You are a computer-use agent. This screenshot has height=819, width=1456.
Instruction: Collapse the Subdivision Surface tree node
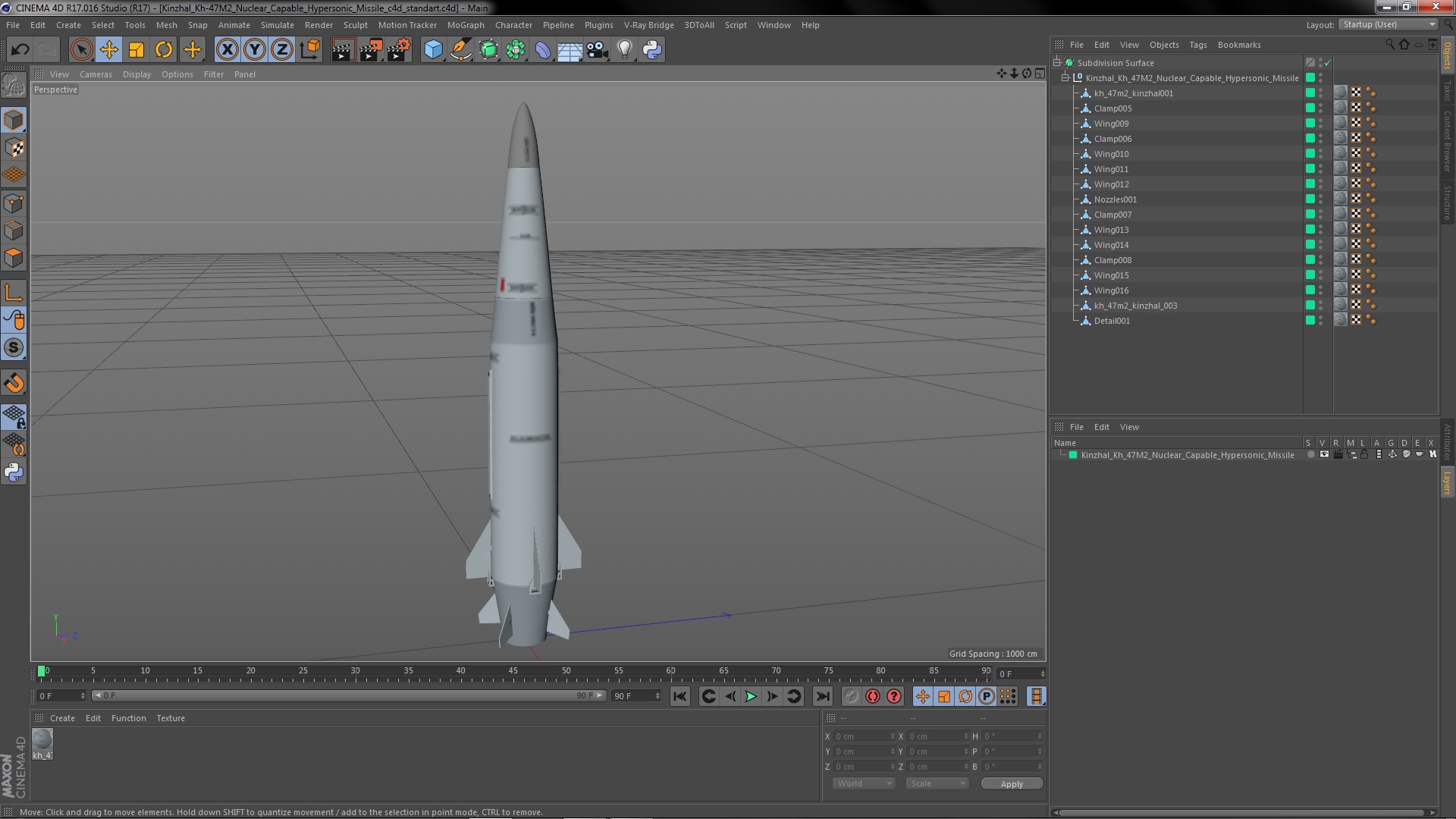point(1057,63)
